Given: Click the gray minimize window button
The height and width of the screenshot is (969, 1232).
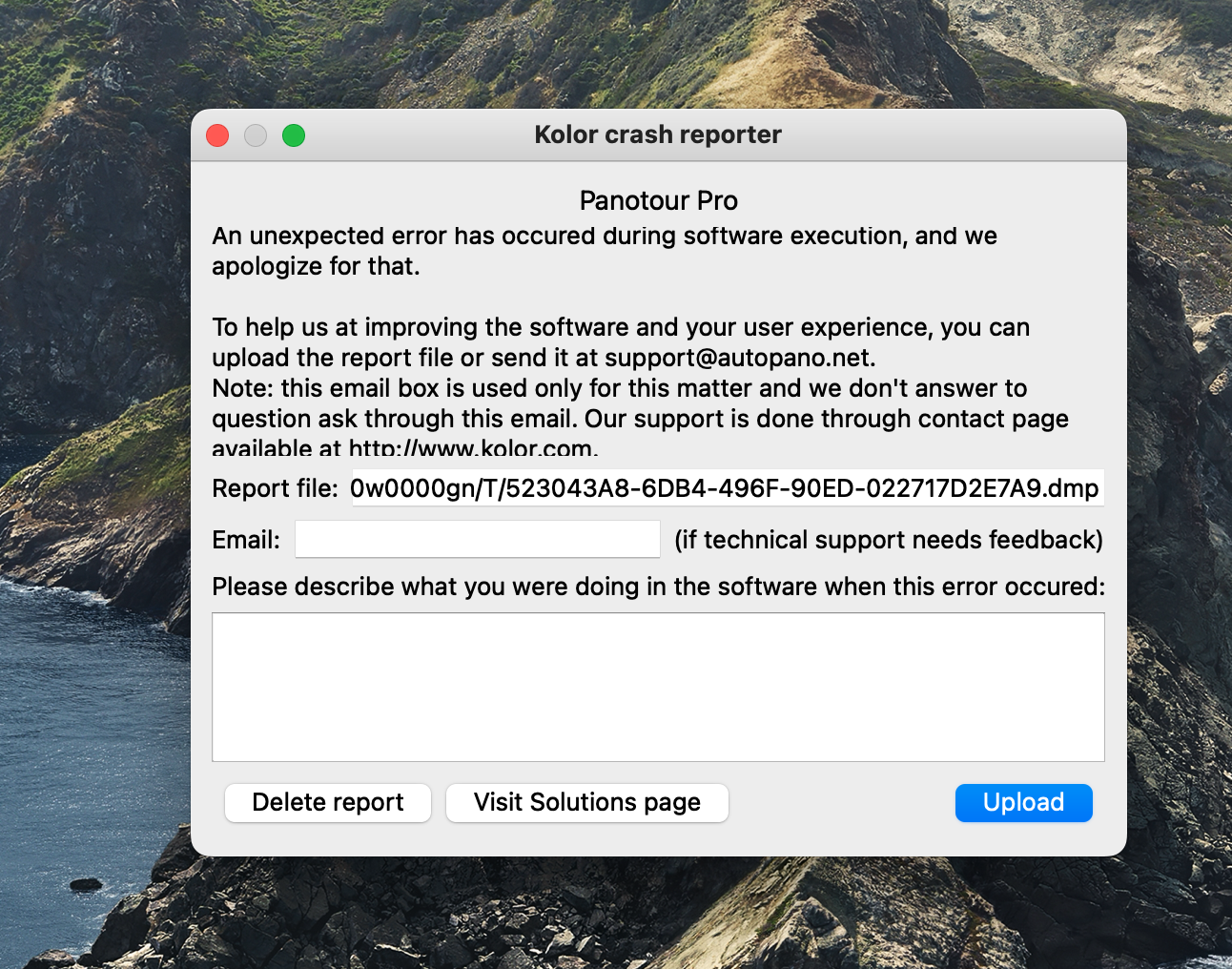Looking at the screenshot, I should coord(256,135).
